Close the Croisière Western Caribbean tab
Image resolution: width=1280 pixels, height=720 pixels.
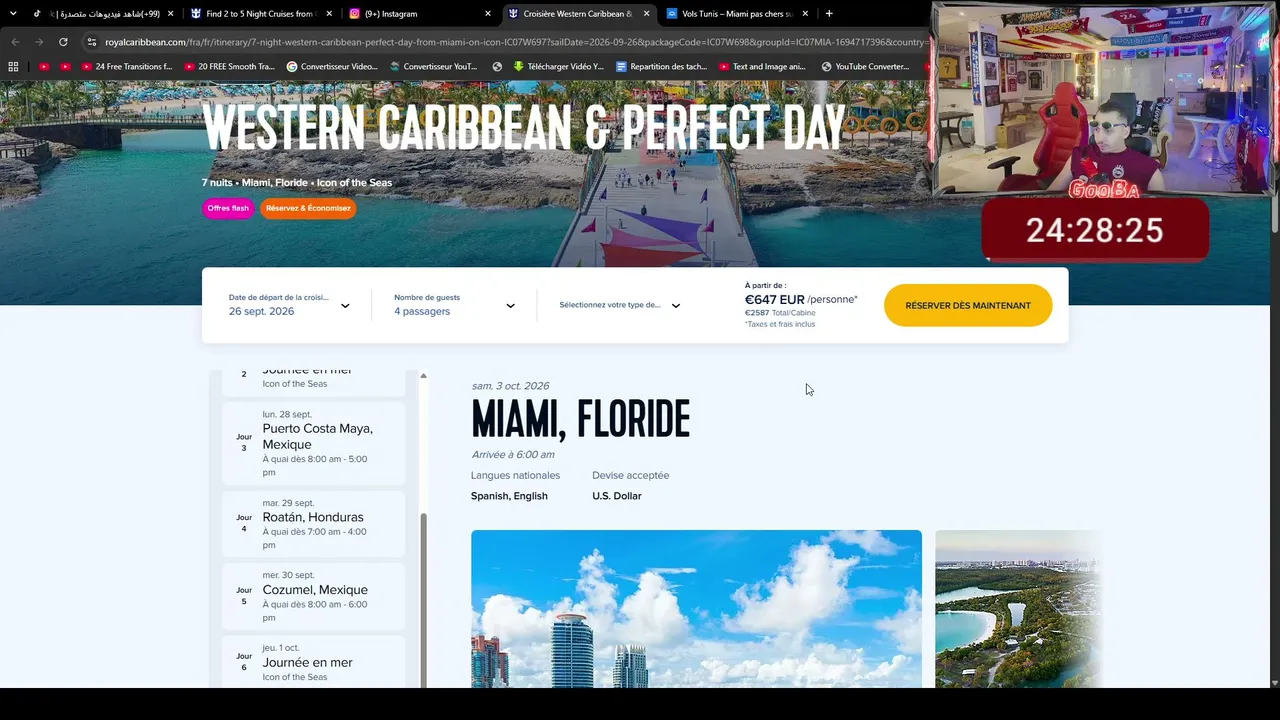pos(646,14)
